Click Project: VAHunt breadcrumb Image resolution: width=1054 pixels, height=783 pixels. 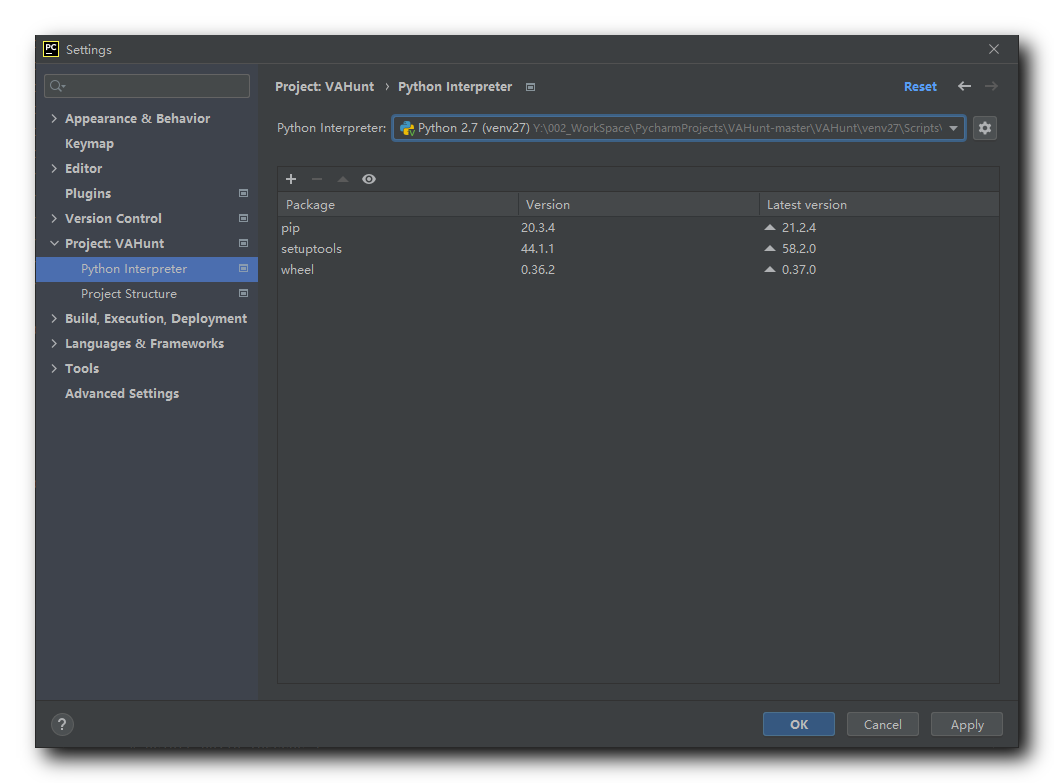[325, 87]
